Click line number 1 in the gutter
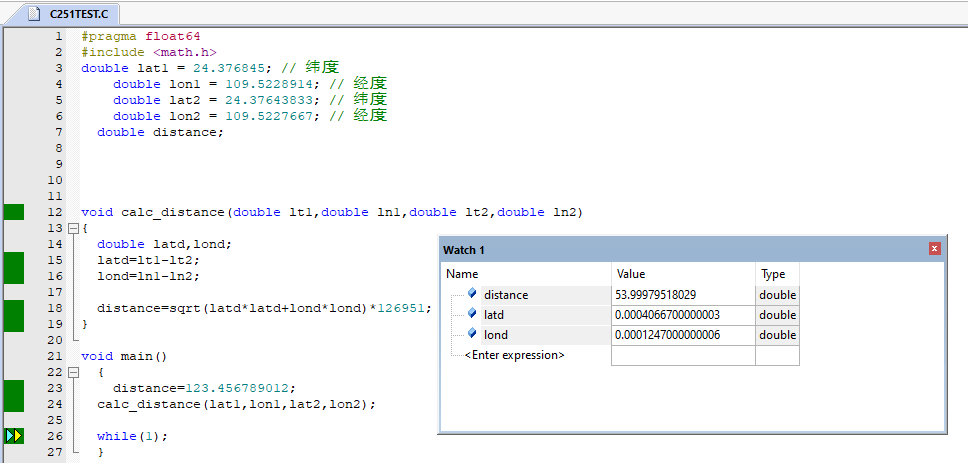Image resolution: width=968 pixels, height=463 pixels. [59, 36]
